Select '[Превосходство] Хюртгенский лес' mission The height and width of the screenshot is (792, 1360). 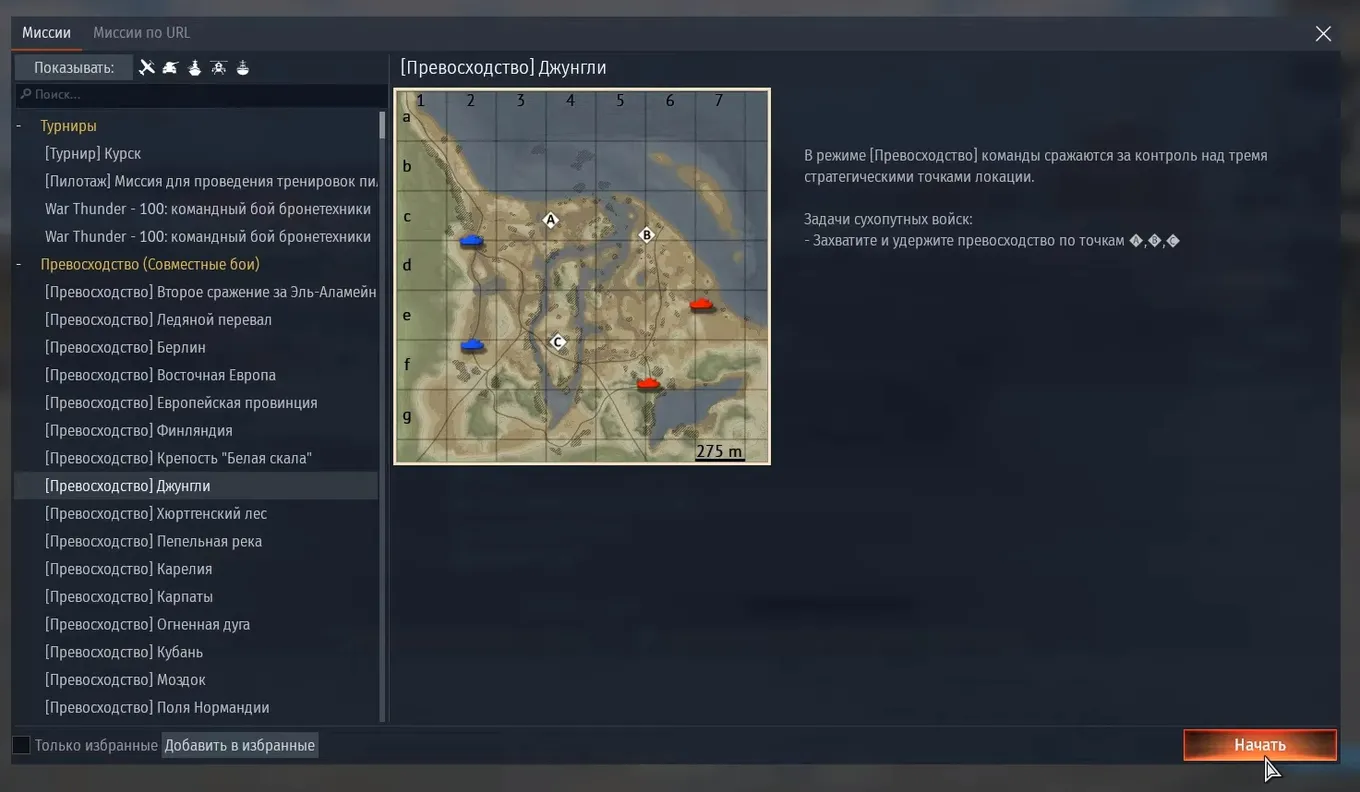[196, 513]
